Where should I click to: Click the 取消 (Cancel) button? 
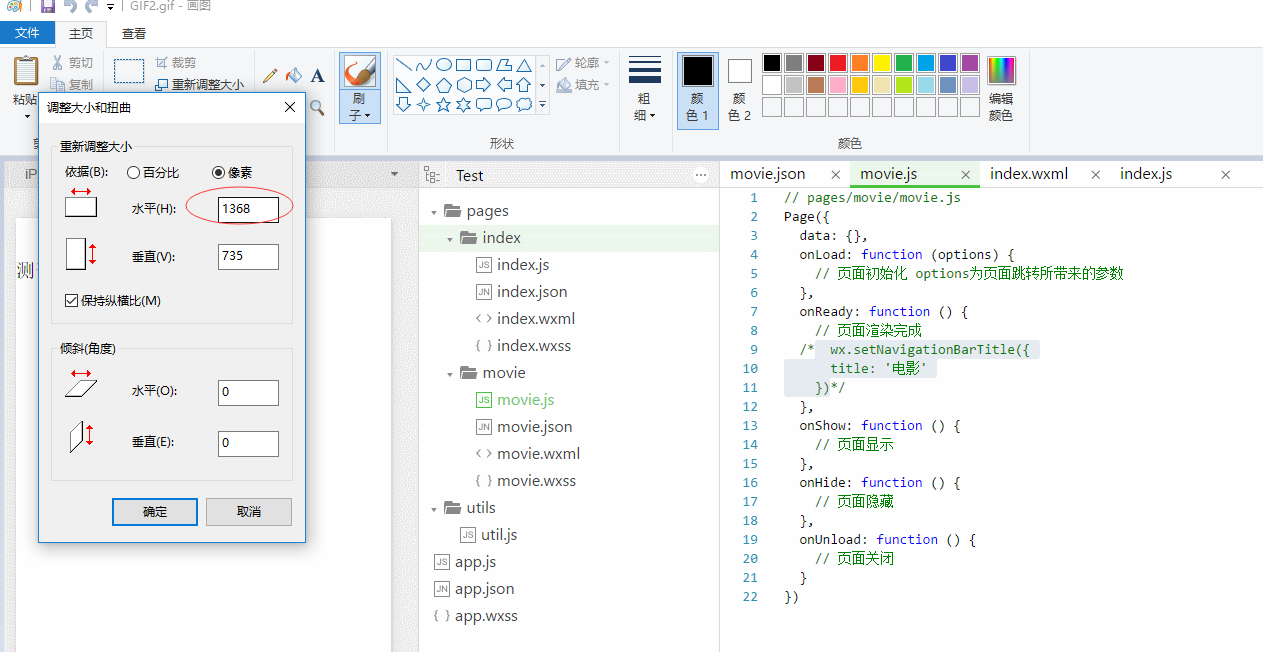(x=249, y=512)
